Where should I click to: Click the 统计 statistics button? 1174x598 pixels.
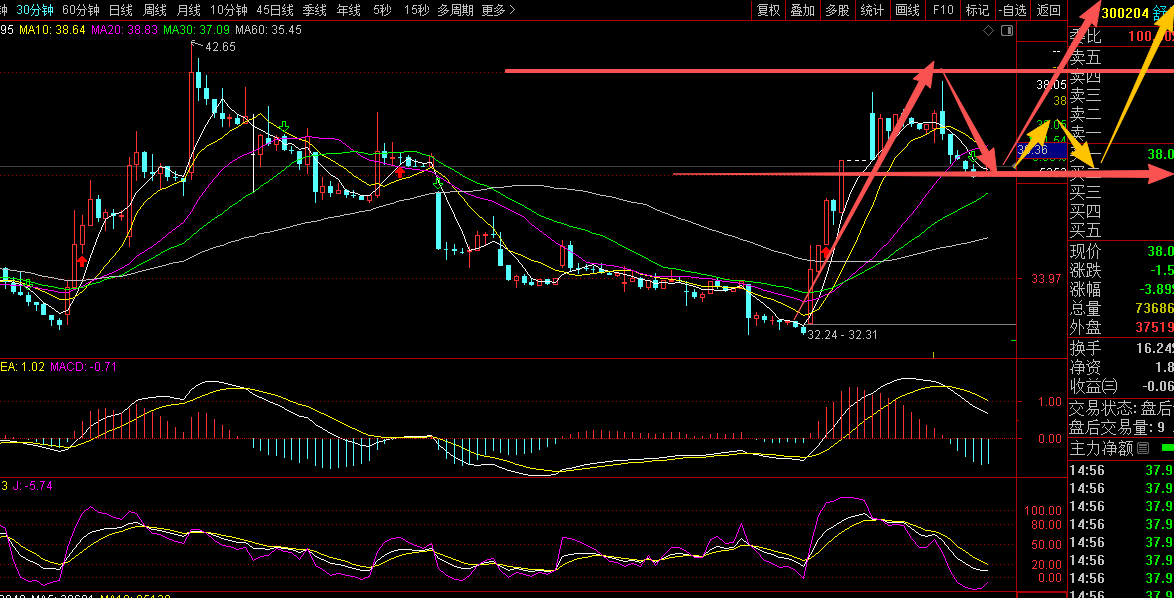click(872, 10)
